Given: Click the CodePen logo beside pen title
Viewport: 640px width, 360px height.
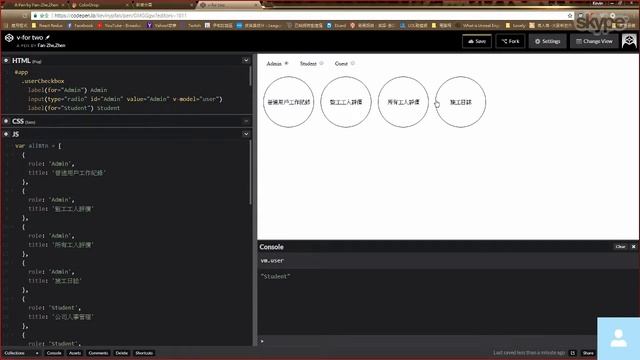Looking at the screenshot, I should click(x=9, y=38).
